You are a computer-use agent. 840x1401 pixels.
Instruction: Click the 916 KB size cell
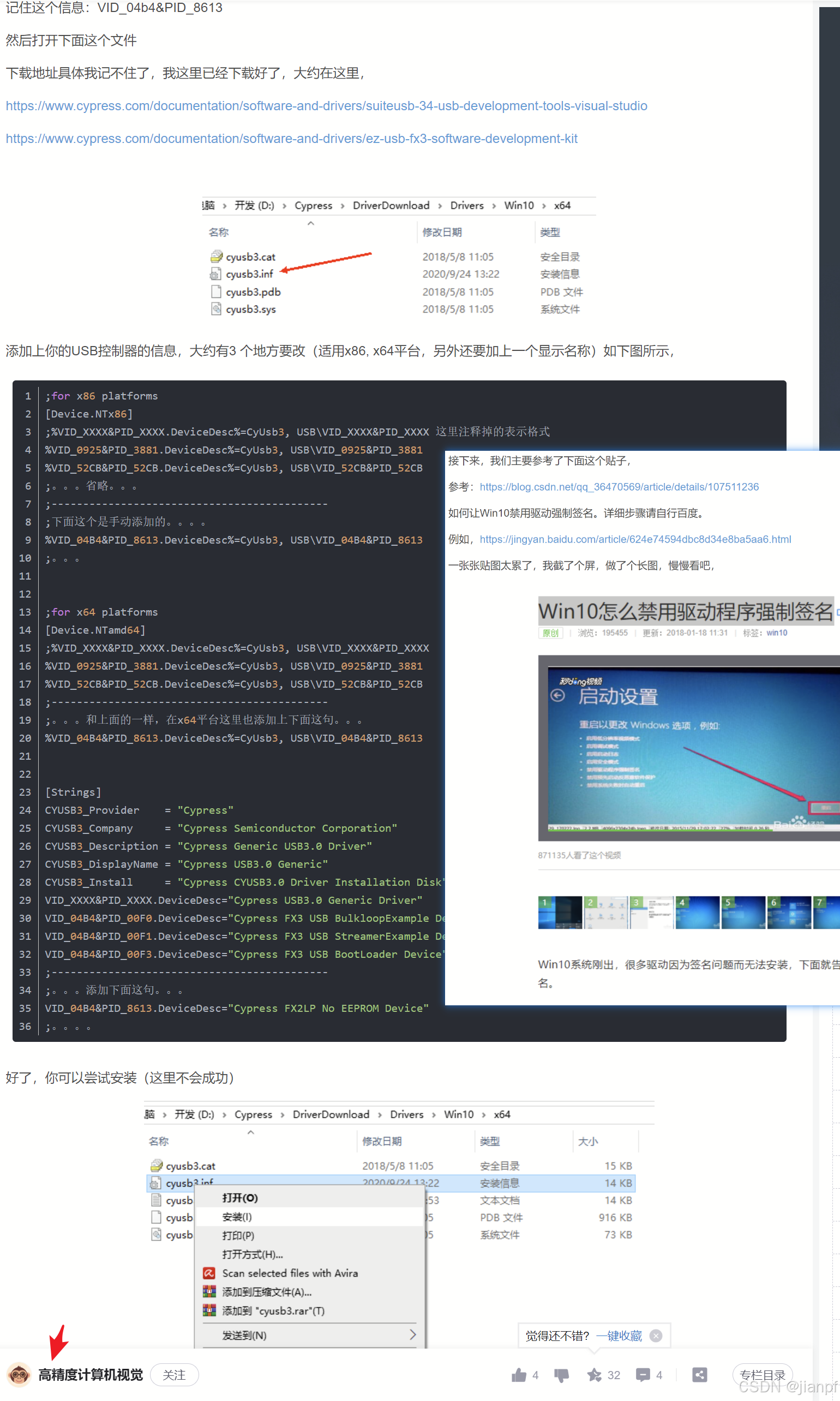click(x=615, y=1218)
